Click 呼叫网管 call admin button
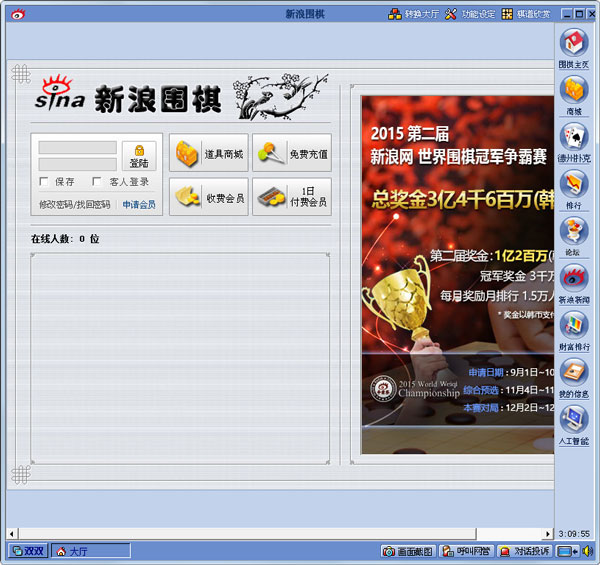 (x=466, y=551)
